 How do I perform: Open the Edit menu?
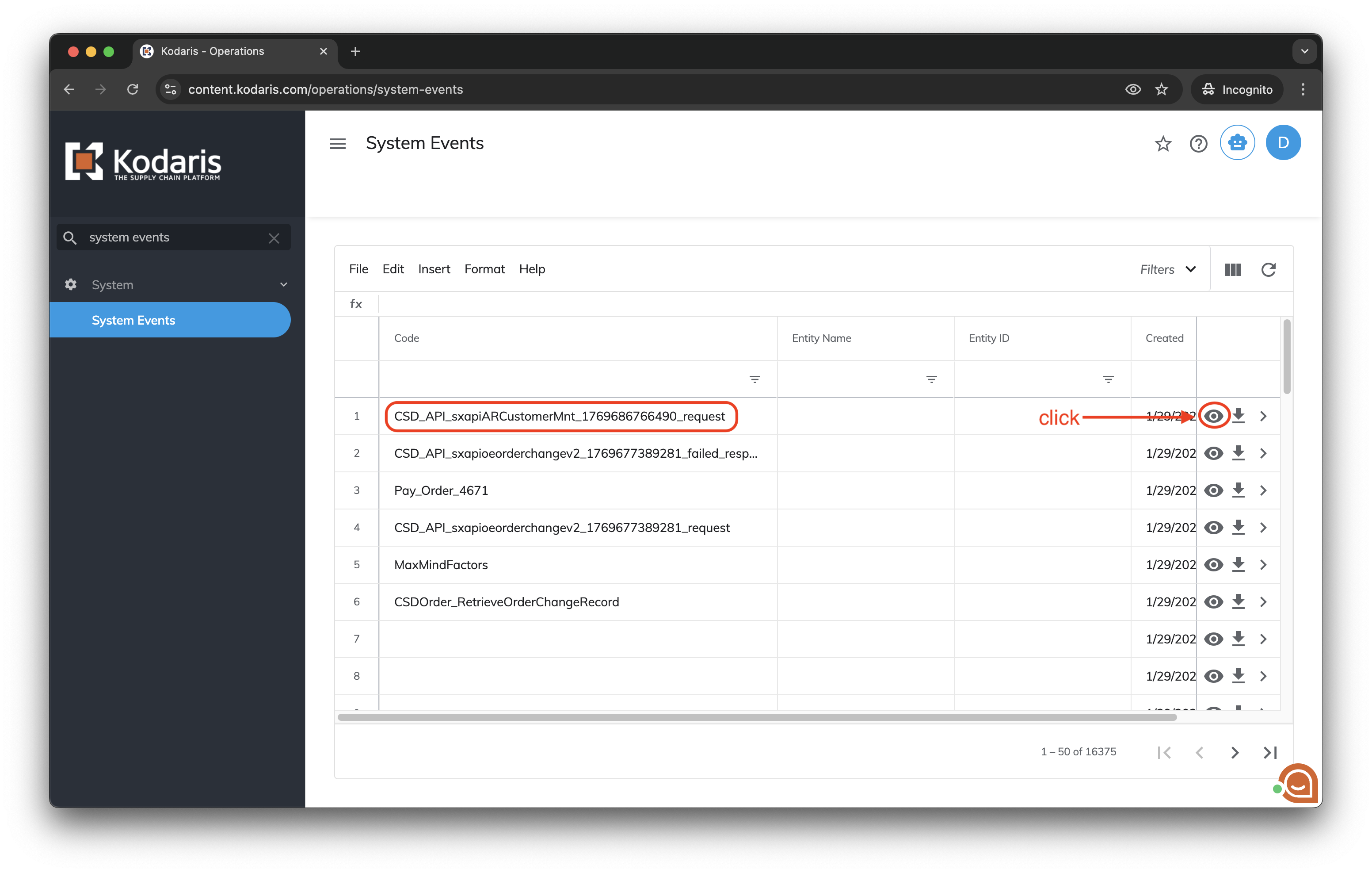pos(393,269)
